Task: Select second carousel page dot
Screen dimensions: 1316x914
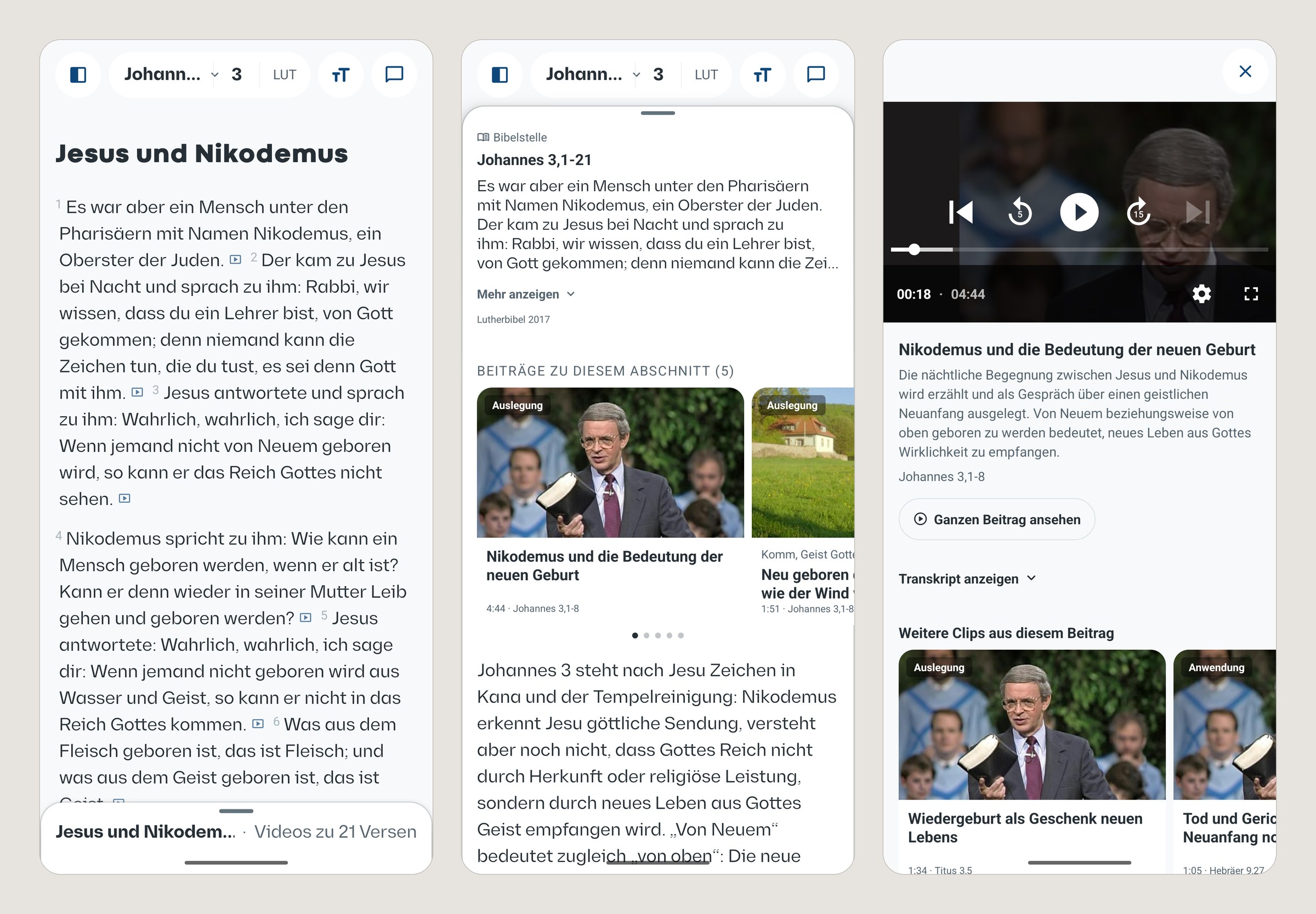Action: (646, 635)
